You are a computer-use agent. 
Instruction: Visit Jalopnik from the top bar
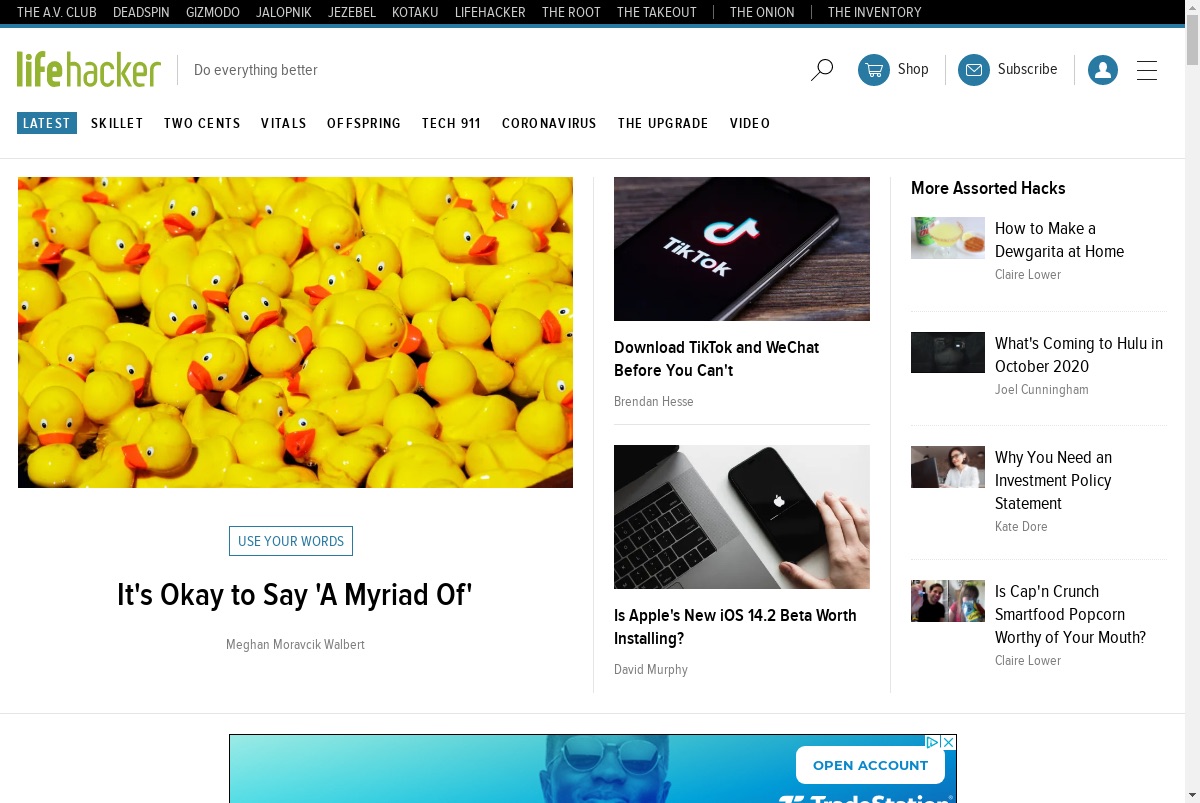284,12
